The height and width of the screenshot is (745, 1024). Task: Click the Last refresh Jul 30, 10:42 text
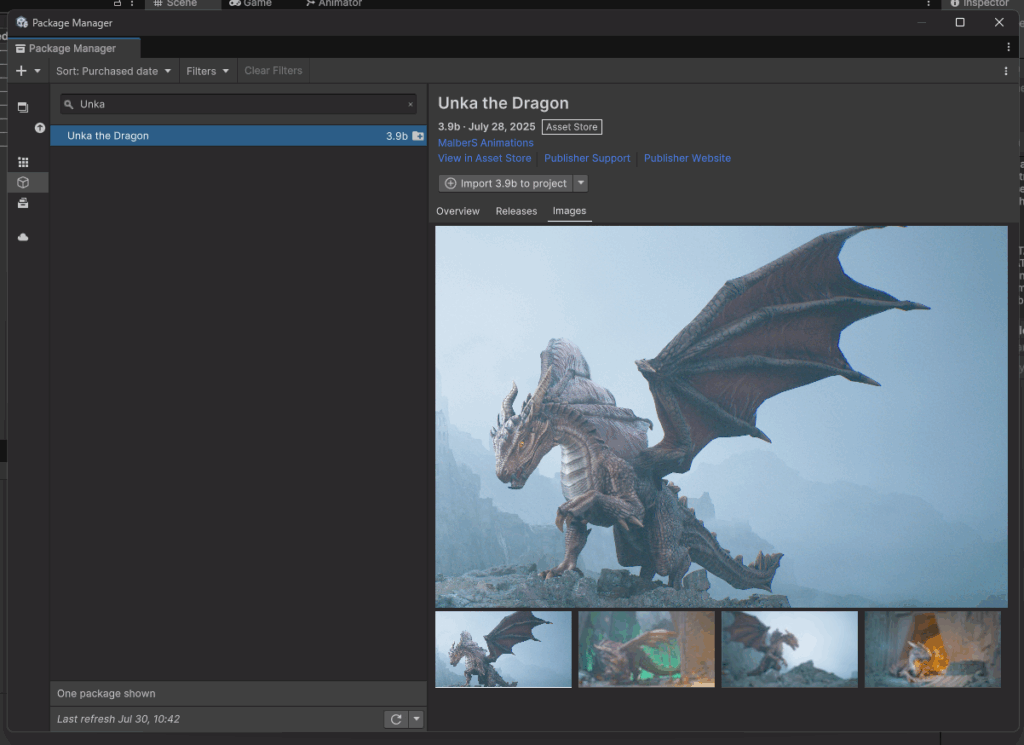118,719
